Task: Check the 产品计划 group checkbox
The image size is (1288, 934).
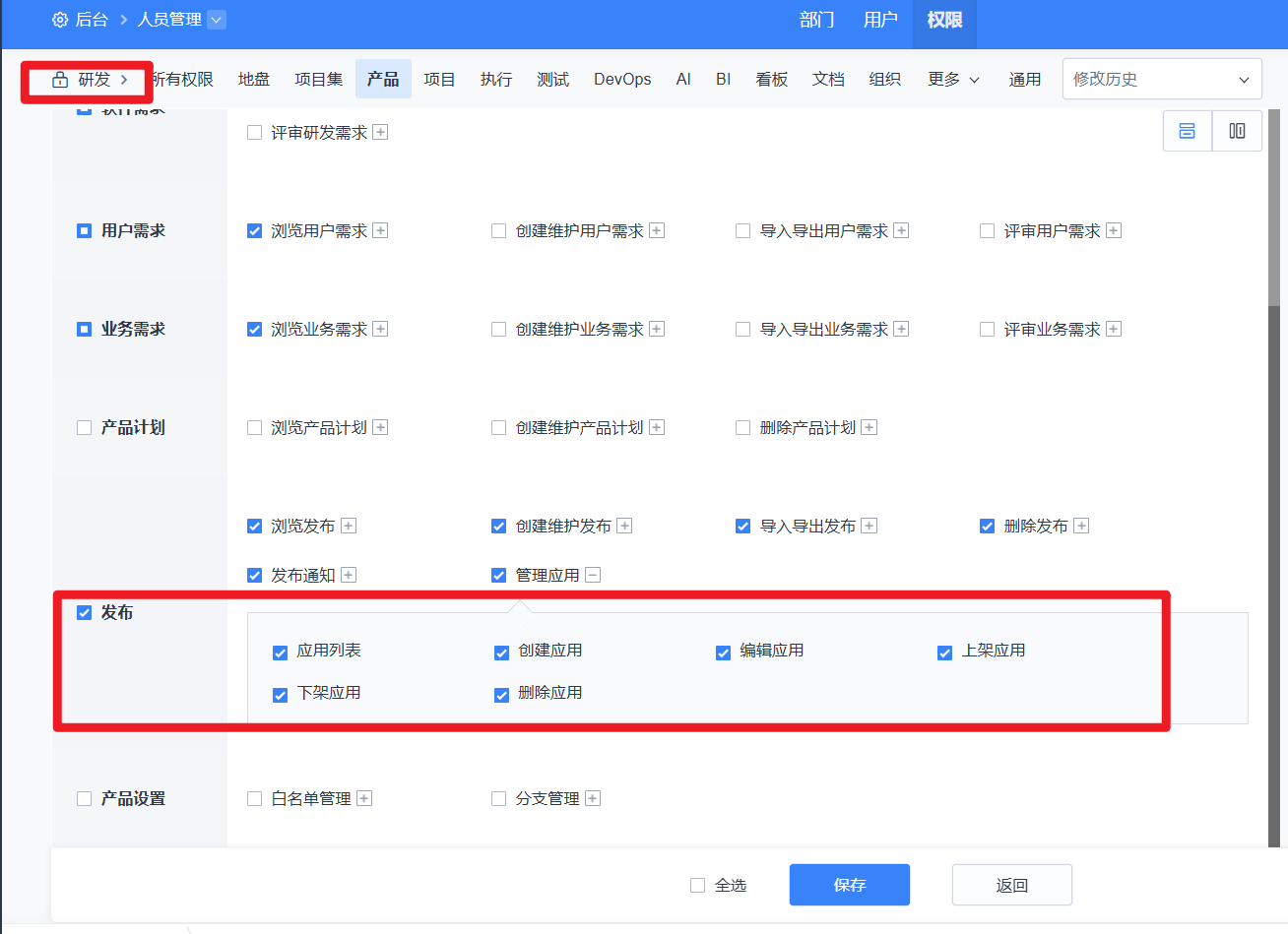Action: tap(85, 428)
